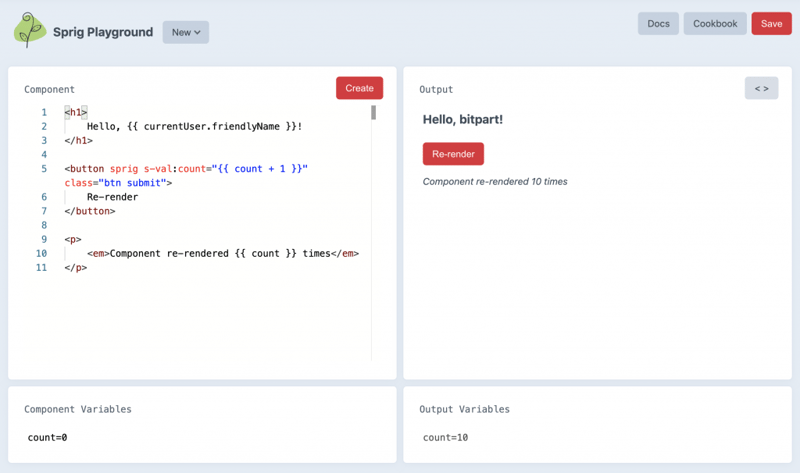Open the New dropdown menu
The height and width of the screenshot is (473, 800).
coord(186,32)
